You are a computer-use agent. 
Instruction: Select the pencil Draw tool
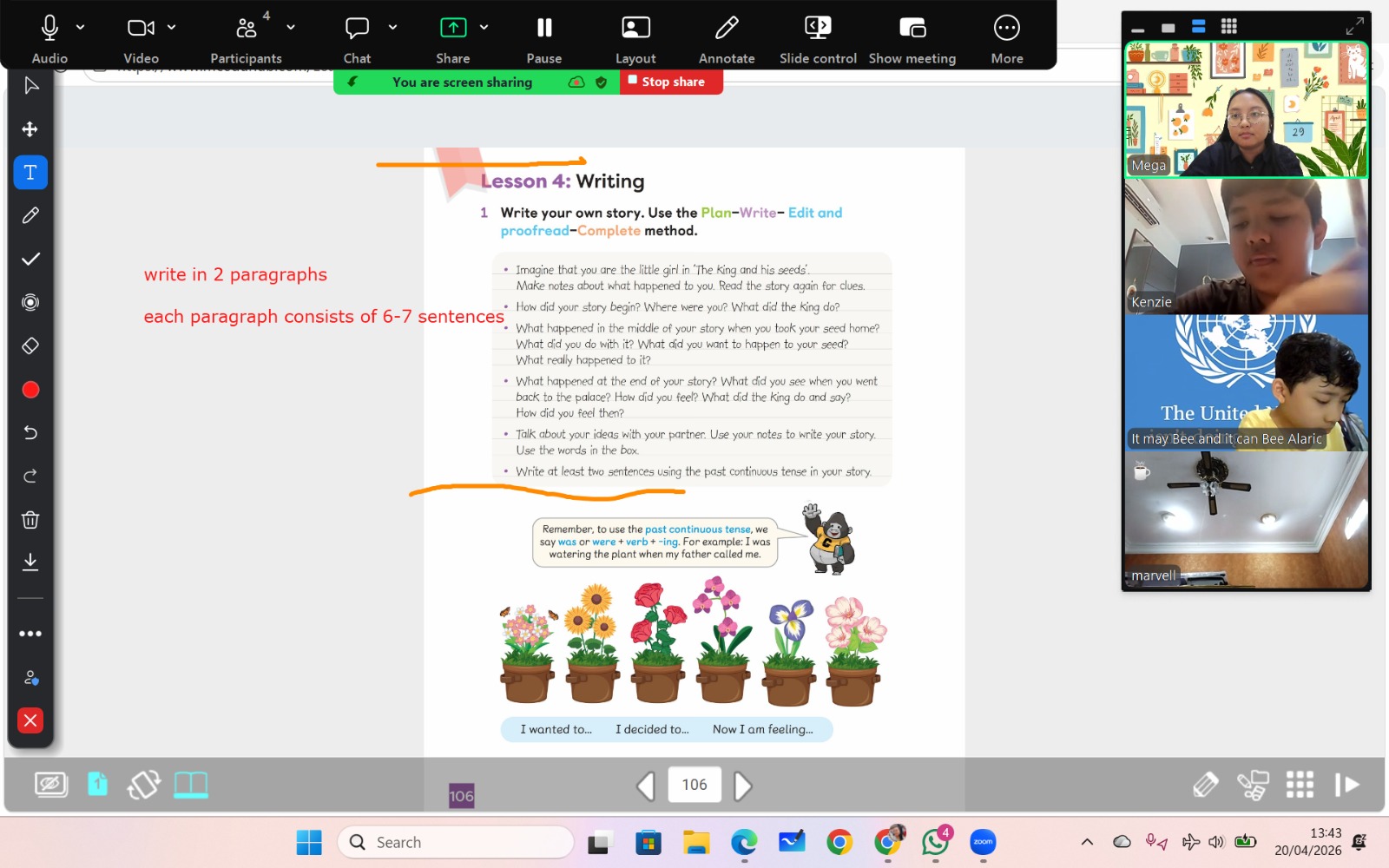point(30,215)
